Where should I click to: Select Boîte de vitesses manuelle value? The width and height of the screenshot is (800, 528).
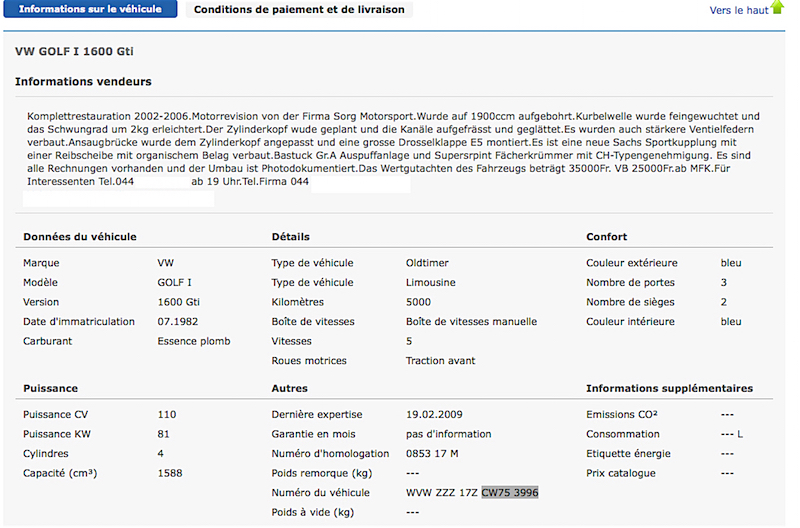click(x=471, y=321)
